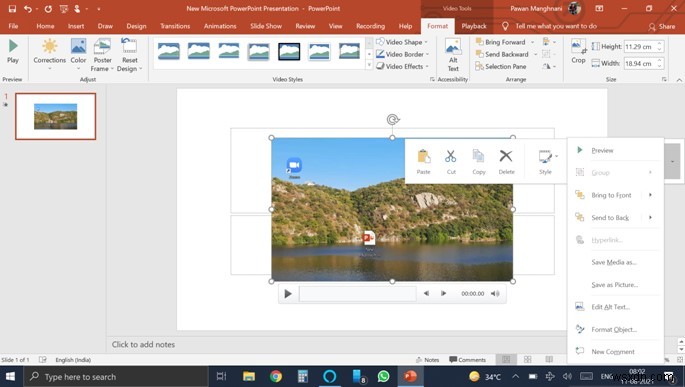Step the video backward
Viewport: 685px width, 387px height.
point(426,294)
